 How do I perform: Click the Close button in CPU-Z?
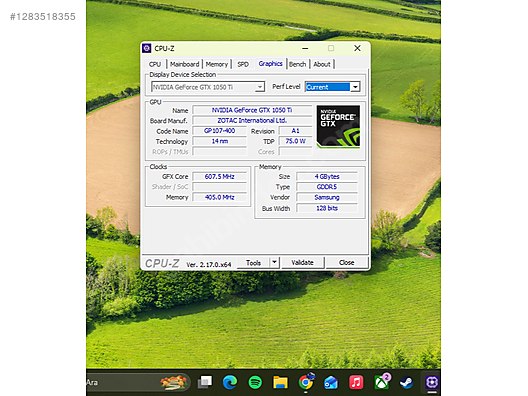pyautogui.click(x=346, y=263)
